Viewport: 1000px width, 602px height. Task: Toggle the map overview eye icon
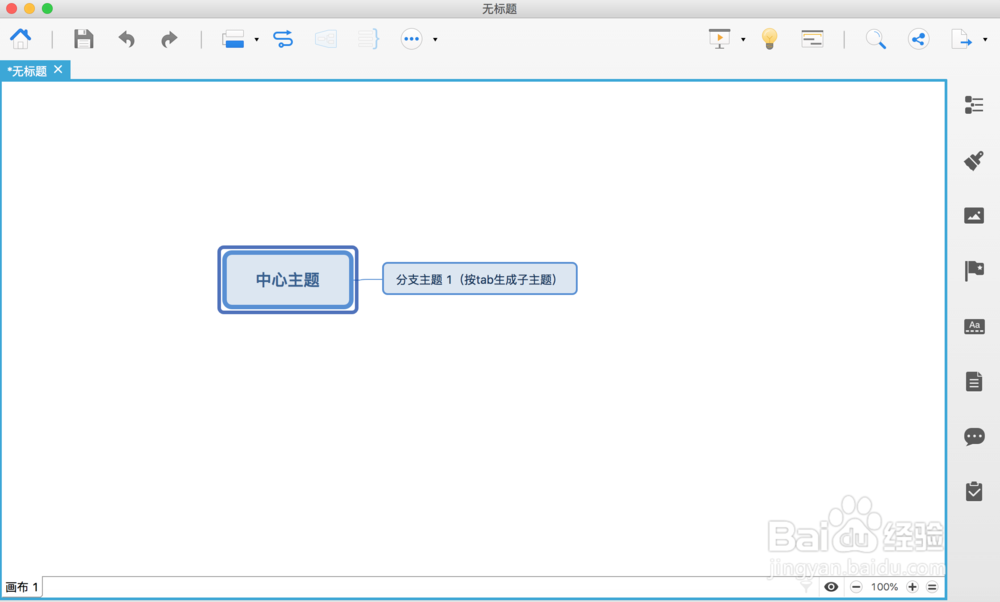(831, 587)
